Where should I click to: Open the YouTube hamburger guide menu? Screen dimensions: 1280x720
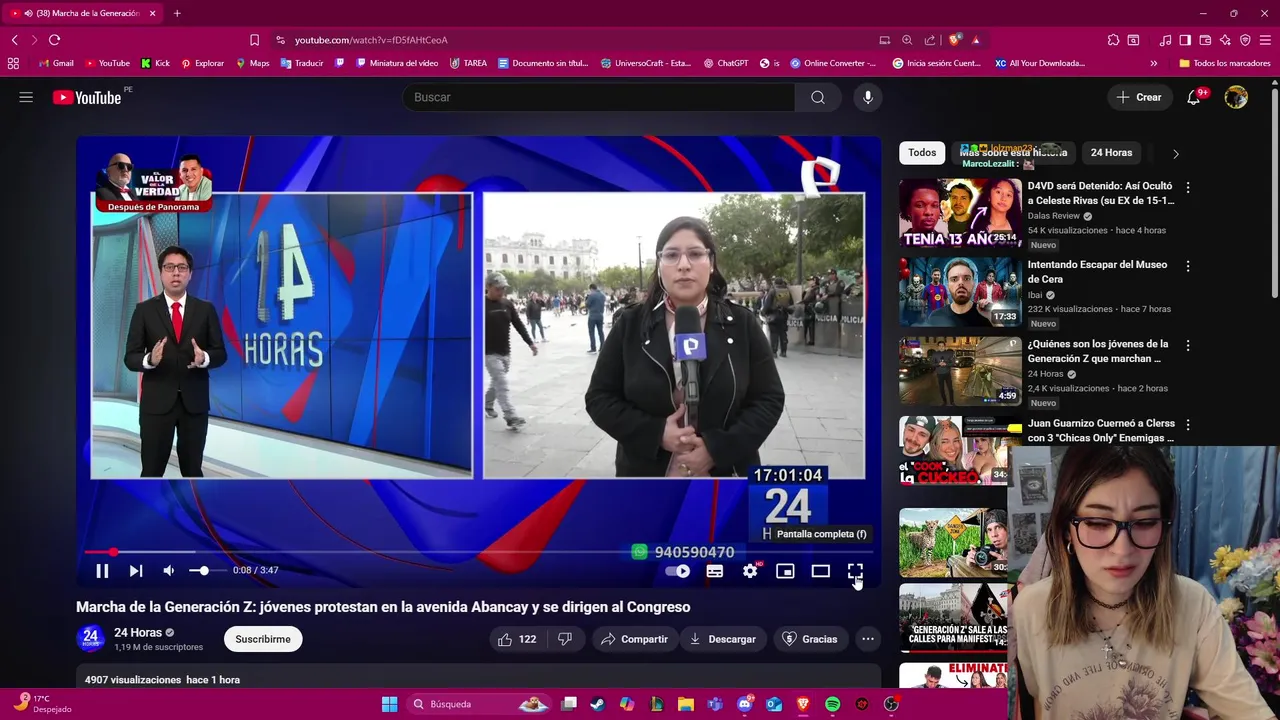tap(26, 97)
